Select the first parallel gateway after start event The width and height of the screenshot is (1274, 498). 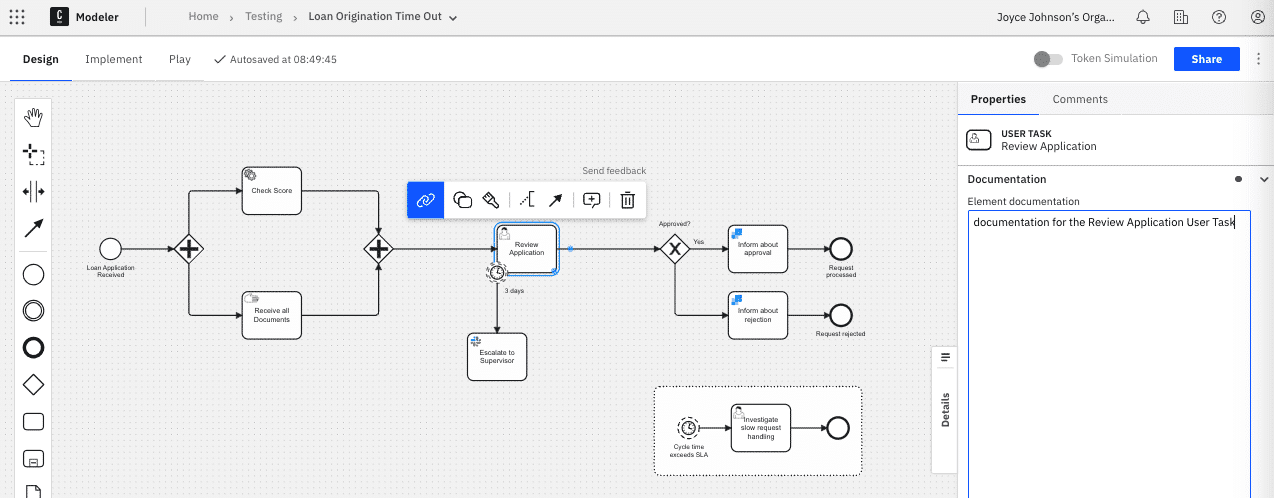(x=189, y=248)
